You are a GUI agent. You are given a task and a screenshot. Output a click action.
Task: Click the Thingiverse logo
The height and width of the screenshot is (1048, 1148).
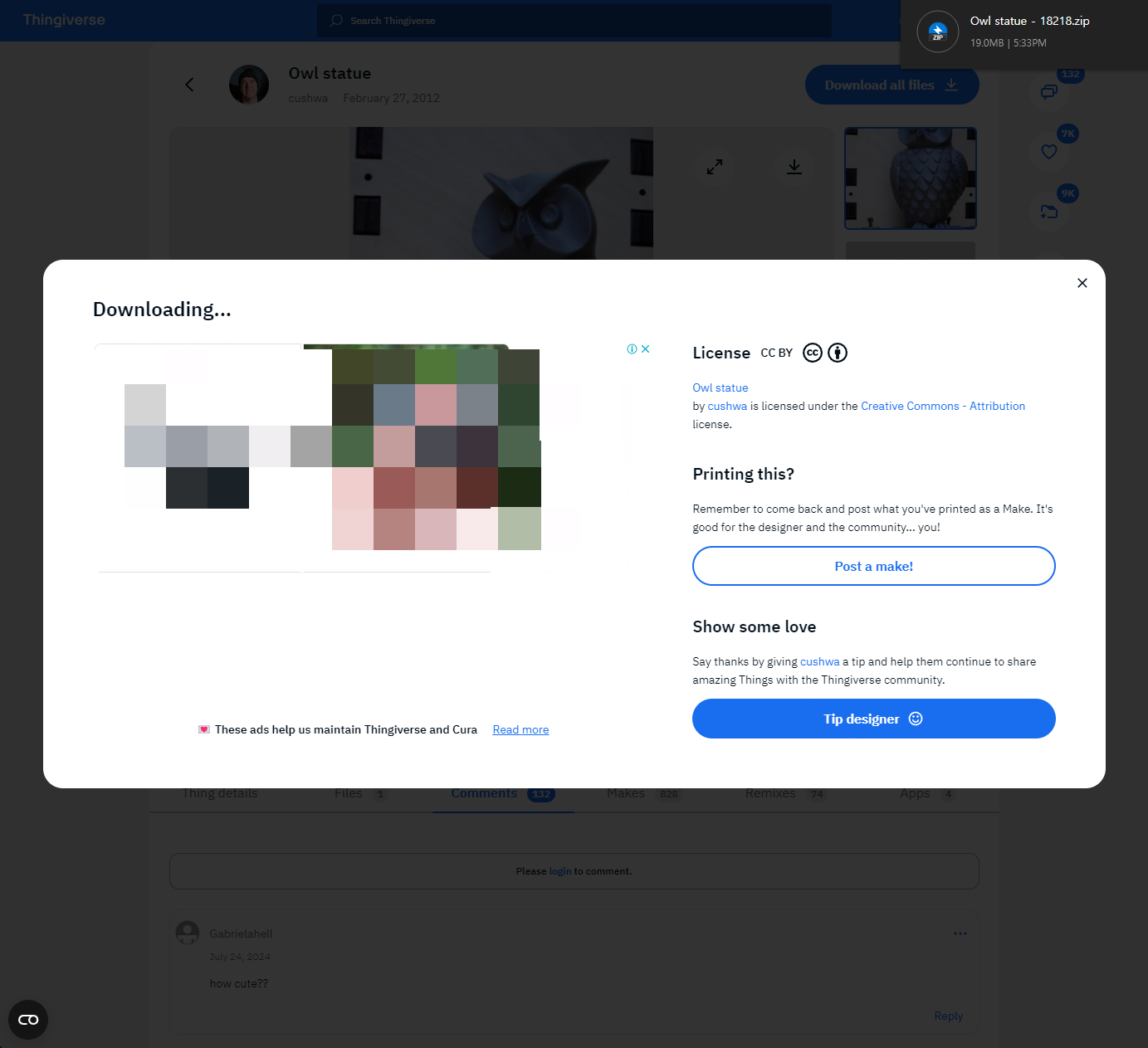[64, 20]
